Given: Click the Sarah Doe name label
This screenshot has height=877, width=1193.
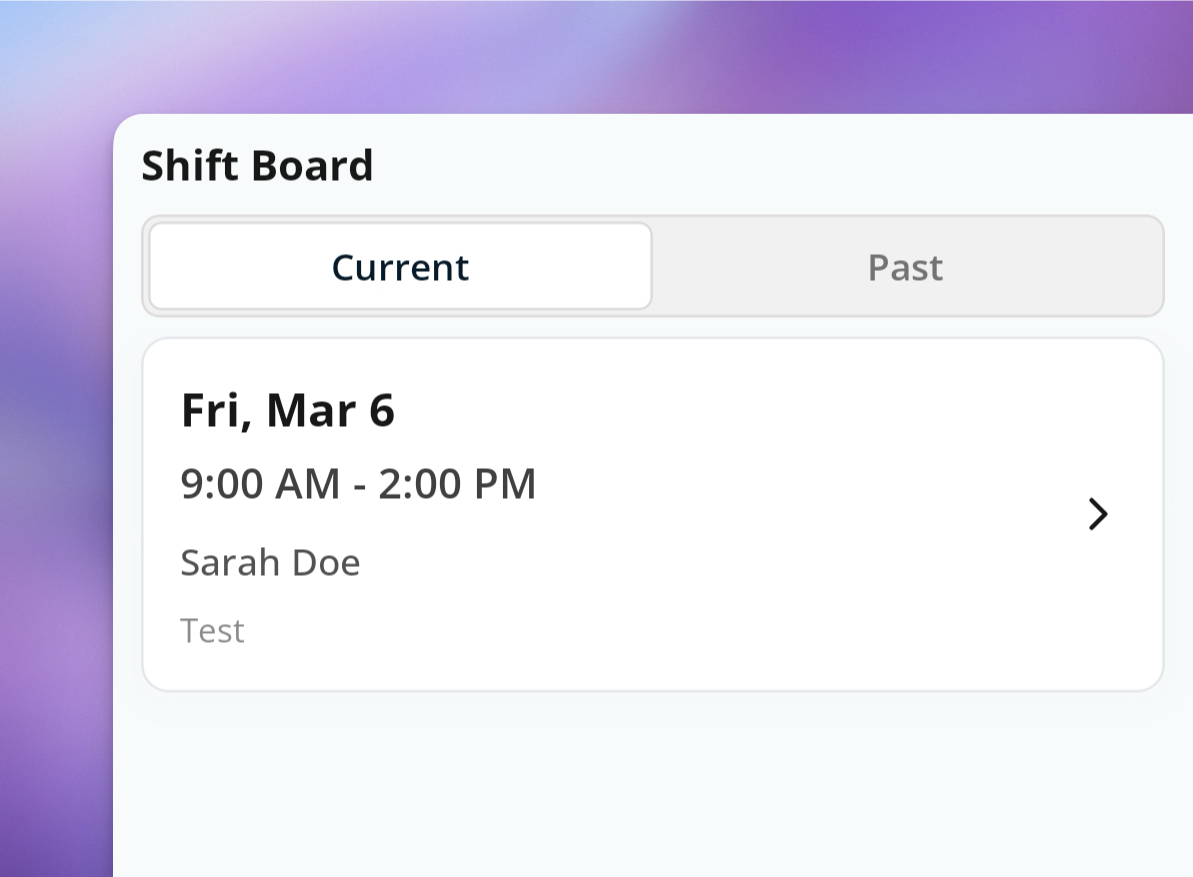Looking at the screenshot, I should tap(270, 562).
